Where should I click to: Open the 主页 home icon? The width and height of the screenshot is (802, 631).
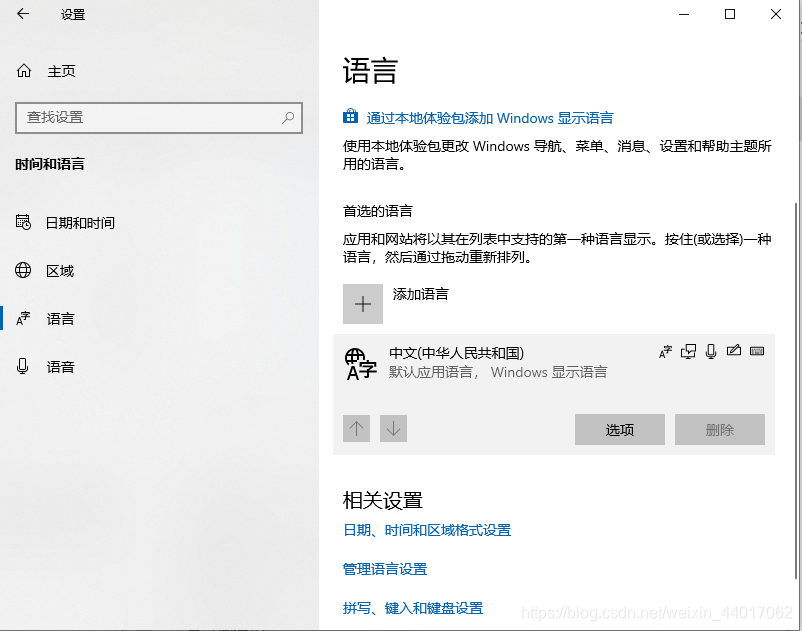[x=24, y=71]
